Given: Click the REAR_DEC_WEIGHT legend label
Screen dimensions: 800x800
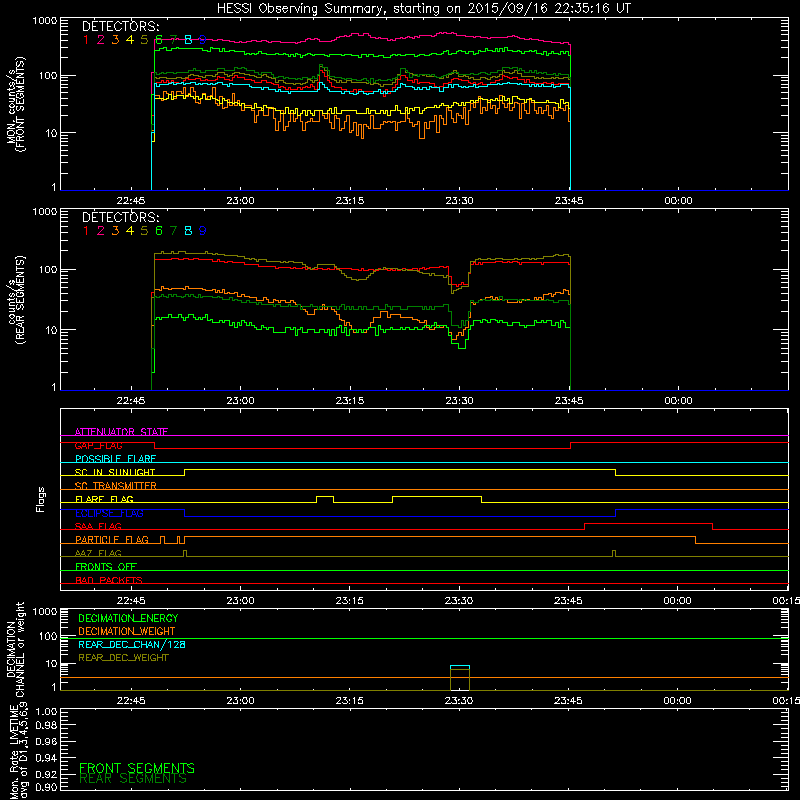Looking at the screenshot, I should coord(123,658).
